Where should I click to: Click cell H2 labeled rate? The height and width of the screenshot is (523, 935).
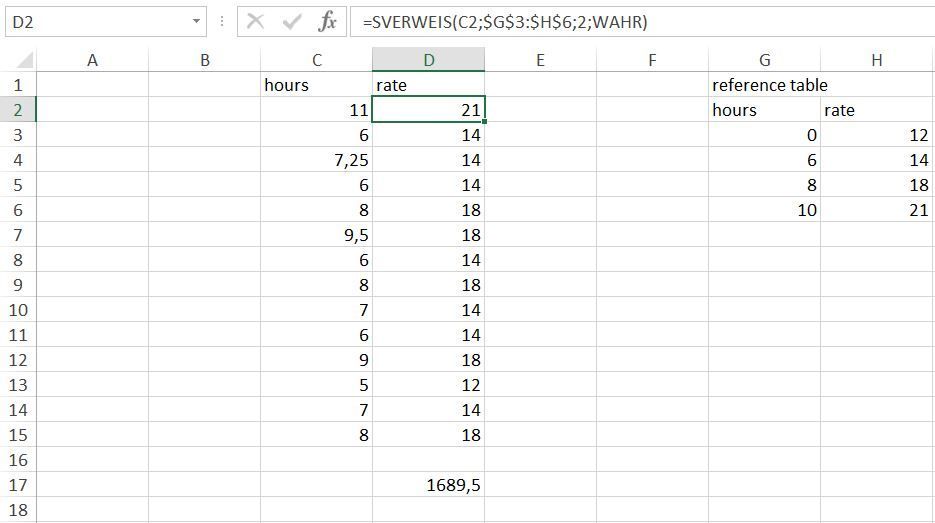coord(877,110)
